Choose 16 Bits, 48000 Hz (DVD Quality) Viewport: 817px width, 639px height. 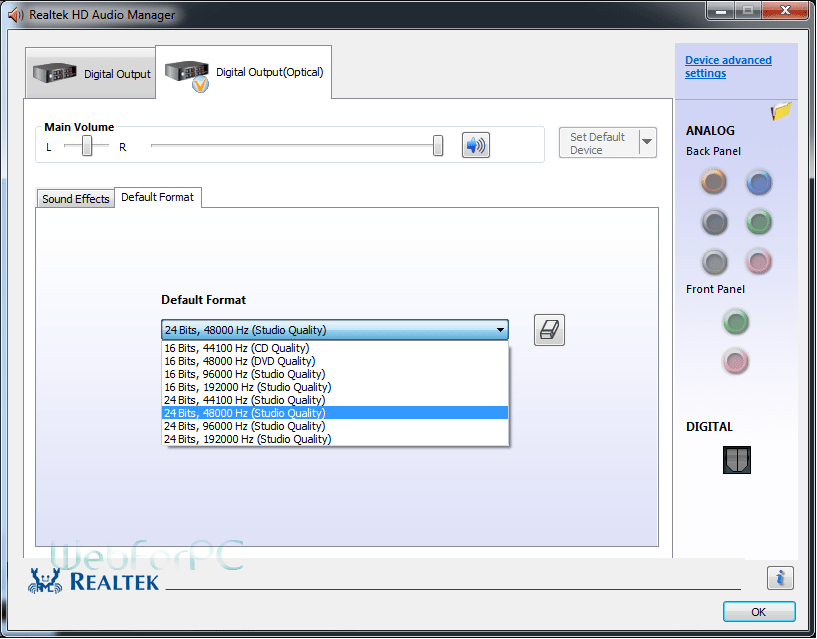click(335, 361)
